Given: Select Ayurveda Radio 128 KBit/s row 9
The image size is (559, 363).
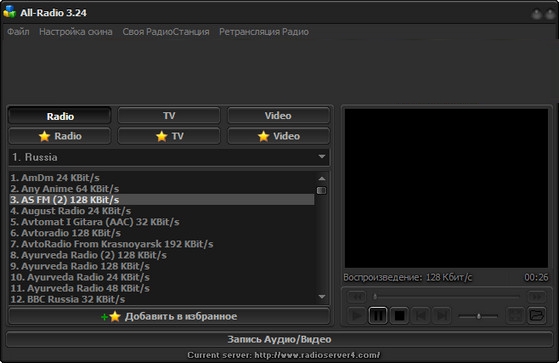Looking at the screenshot, I should pos(161,266).
